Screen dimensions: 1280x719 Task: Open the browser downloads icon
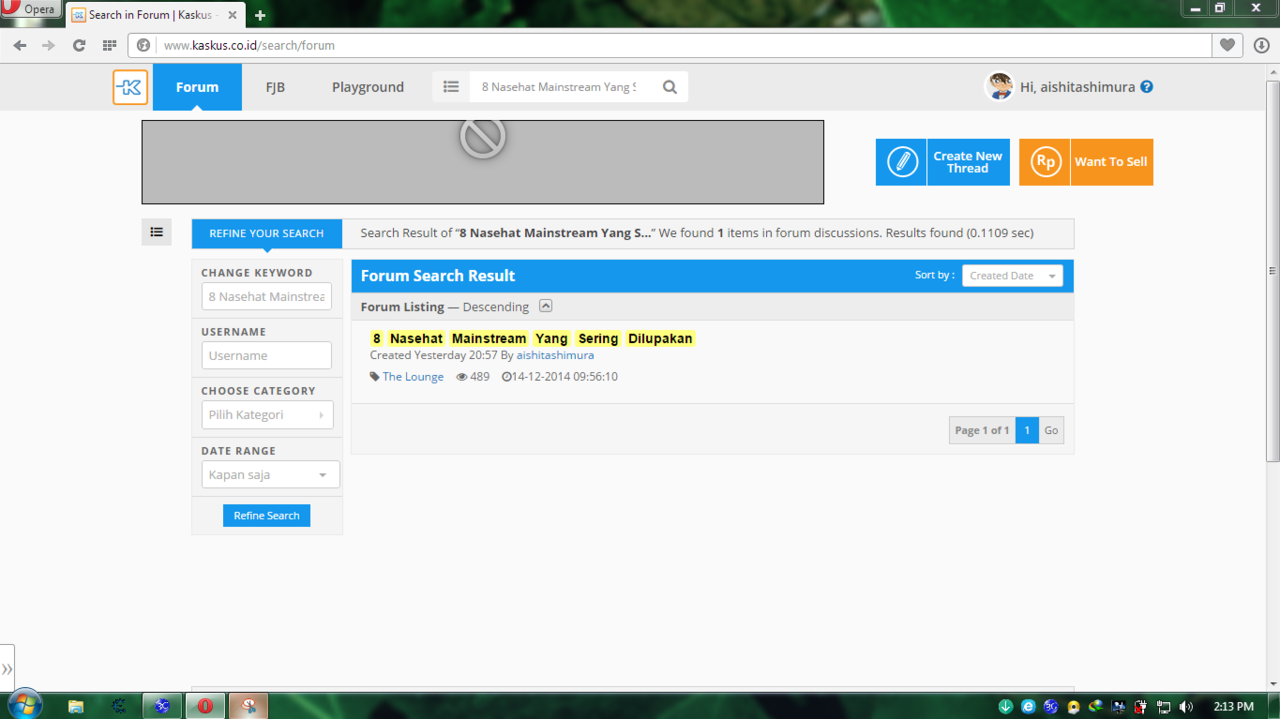click(x=1261, y=45)
